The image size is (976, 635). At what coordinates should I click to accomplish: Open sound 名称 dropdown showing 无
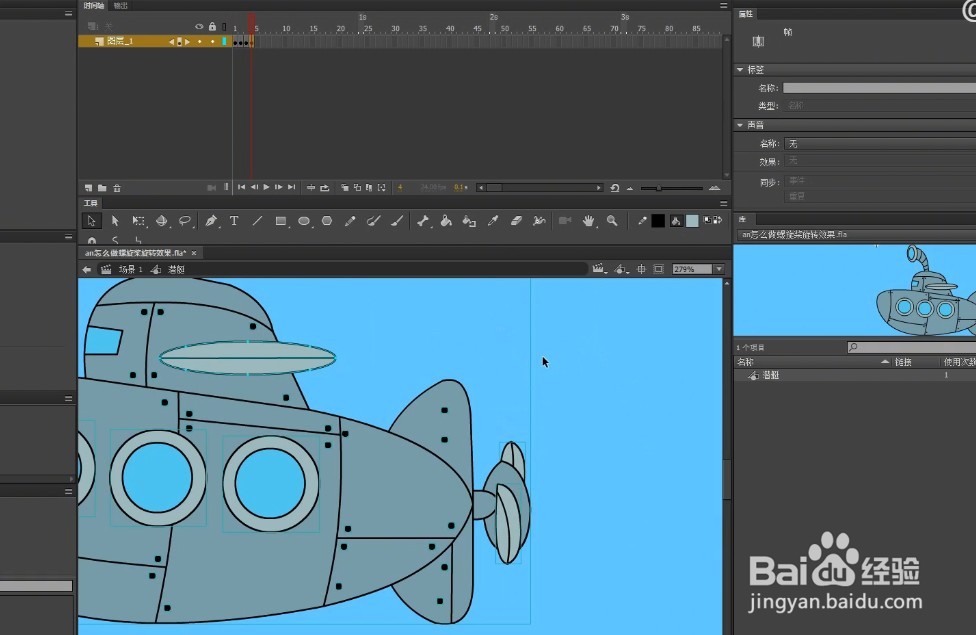pyautogui.click(x=880, y=144)
